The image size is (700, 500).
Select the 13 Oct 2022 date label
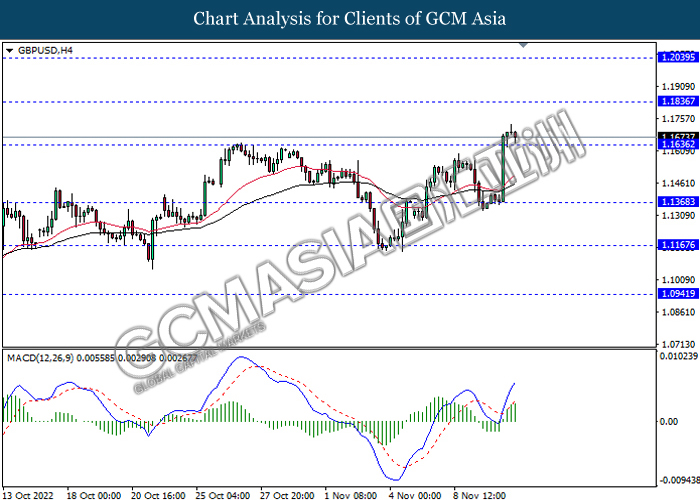point(30,494)
